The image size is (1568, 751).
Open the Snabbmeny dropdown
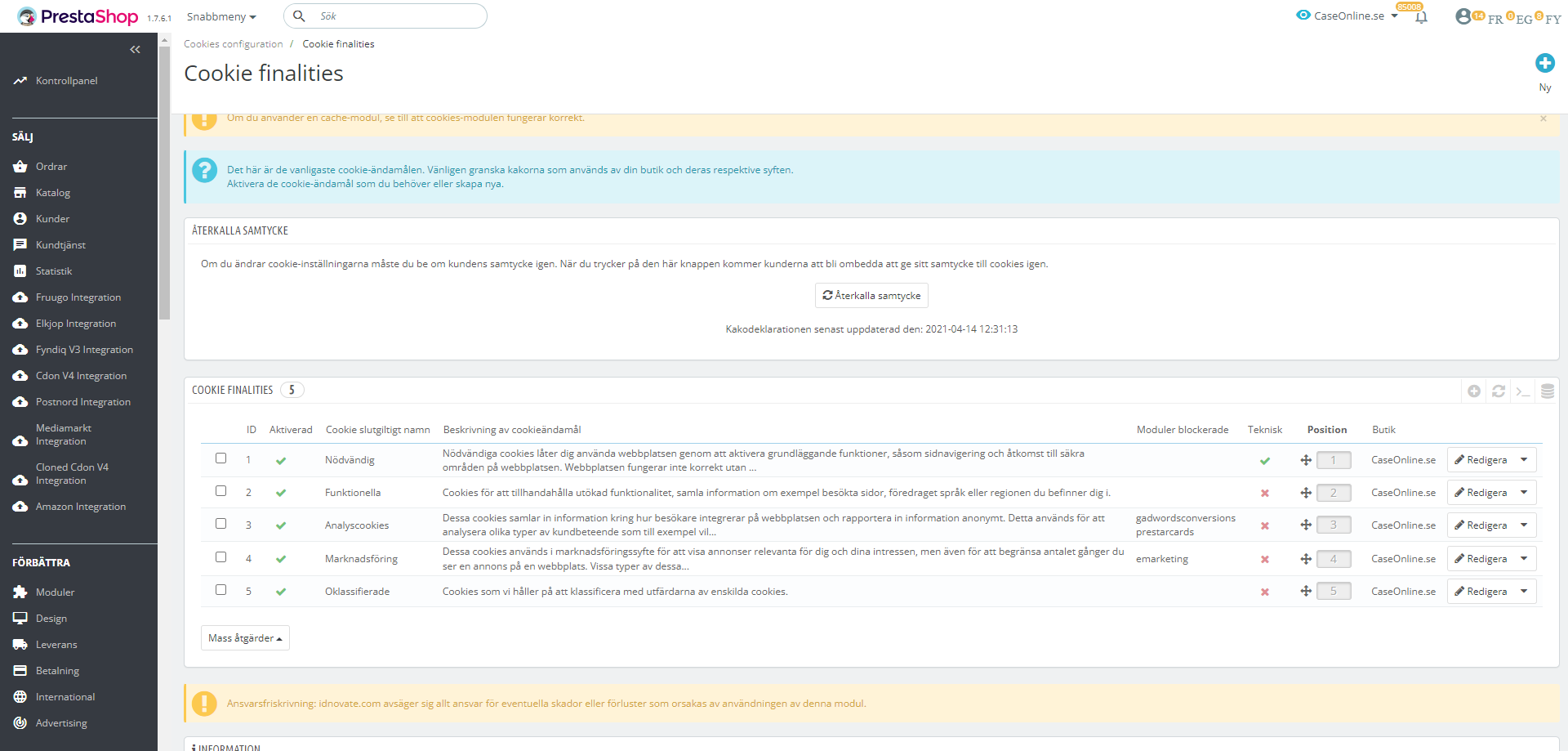221,17
